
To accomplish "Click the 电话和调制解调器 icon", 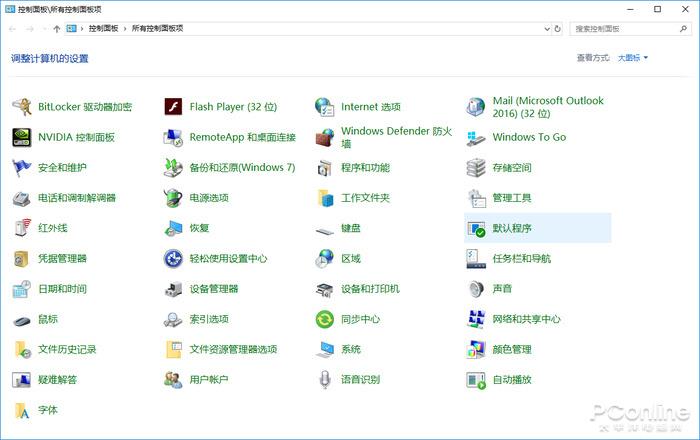I will click(21, 198).
